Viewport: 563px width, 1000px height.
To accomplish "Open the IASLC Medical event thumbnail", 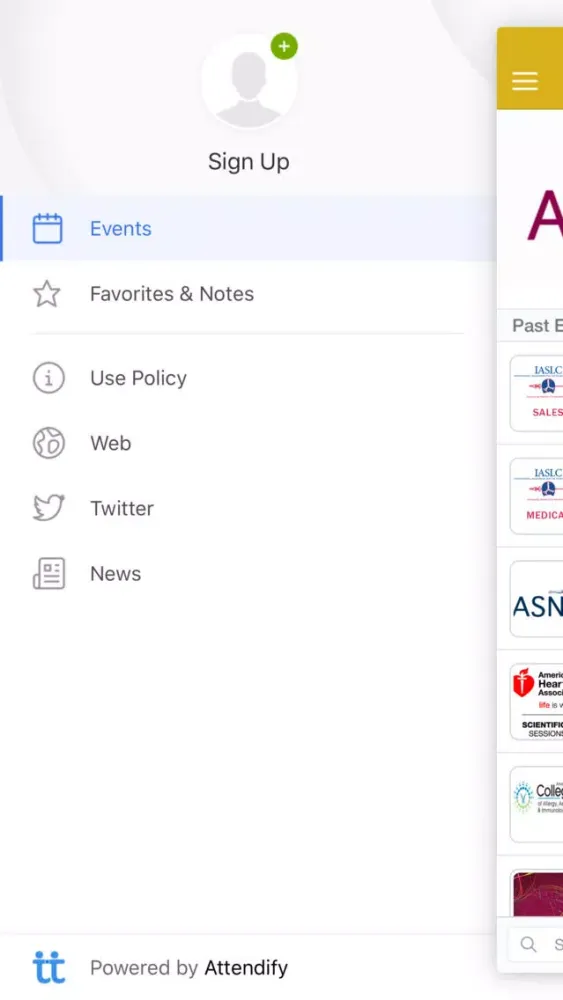I will (x=536, y=496).
